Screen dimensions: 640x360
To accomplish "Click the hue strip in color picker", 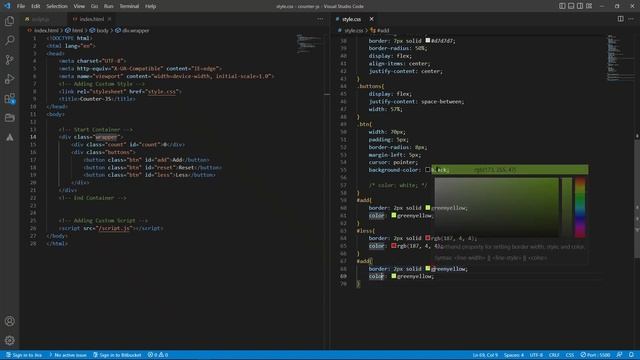I will (580, 207).
